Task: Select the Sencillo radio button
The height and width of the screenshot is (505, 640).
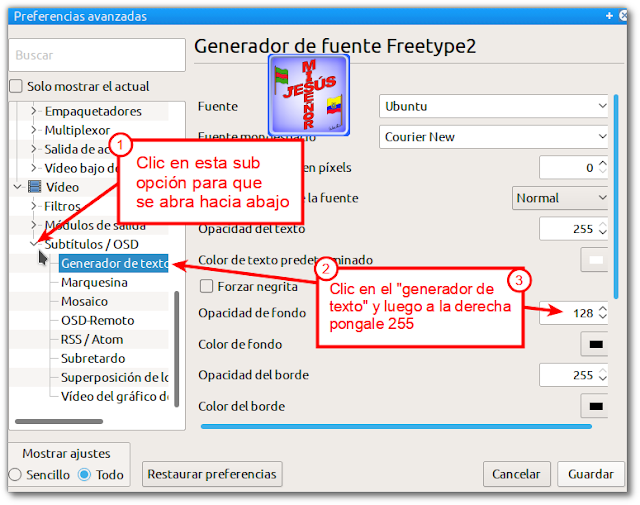Action: (15, 474)
